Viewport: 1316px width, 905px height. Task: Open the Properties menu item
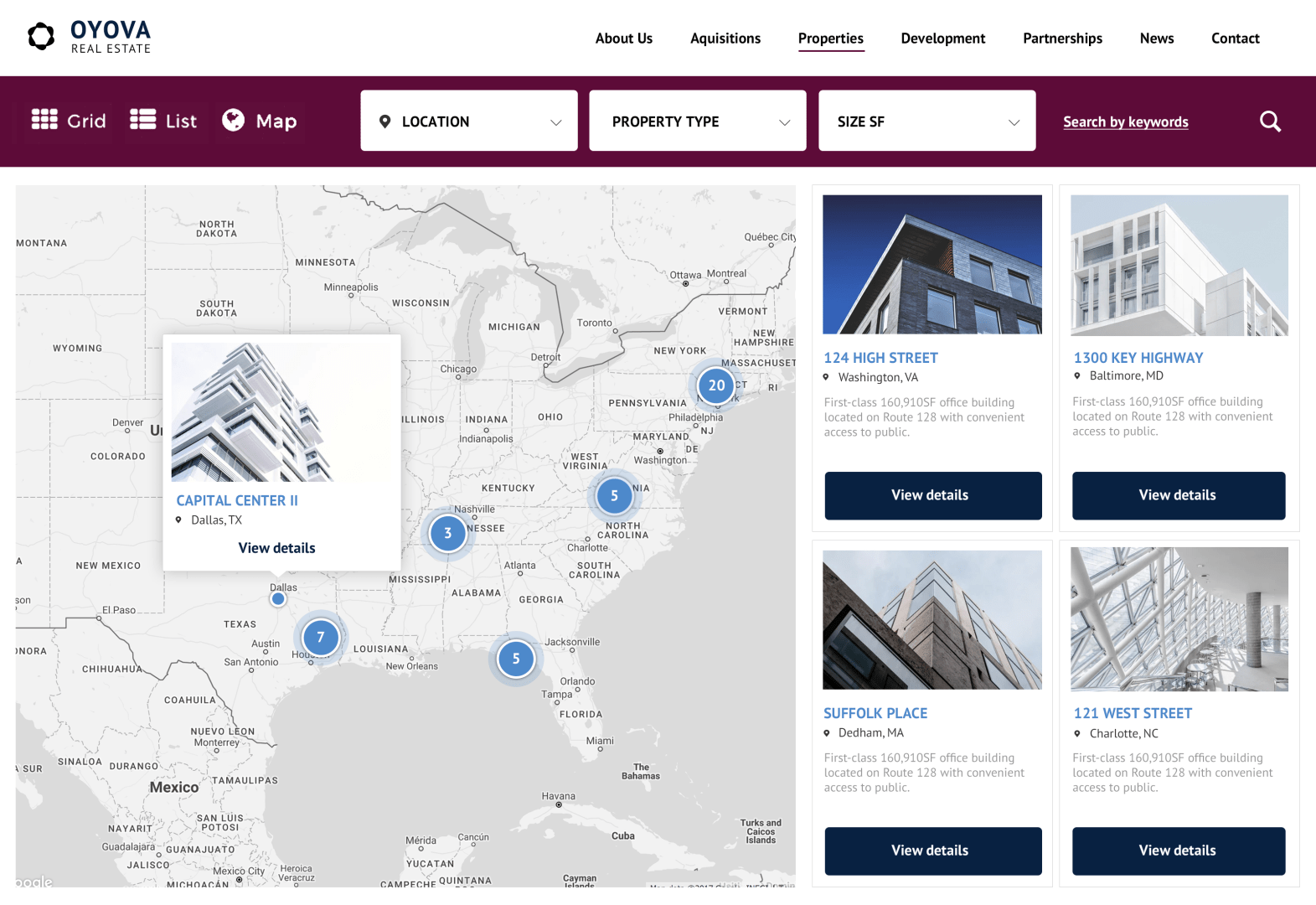(x=831, y=39)
